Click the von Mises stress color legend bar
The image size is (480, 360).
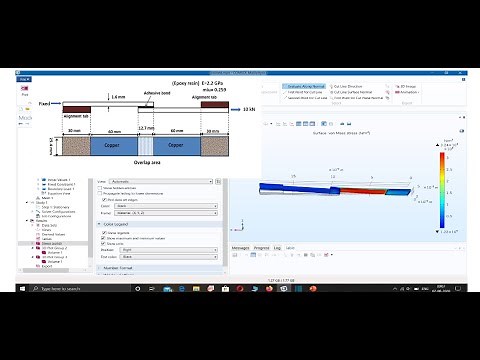(442, 190)
